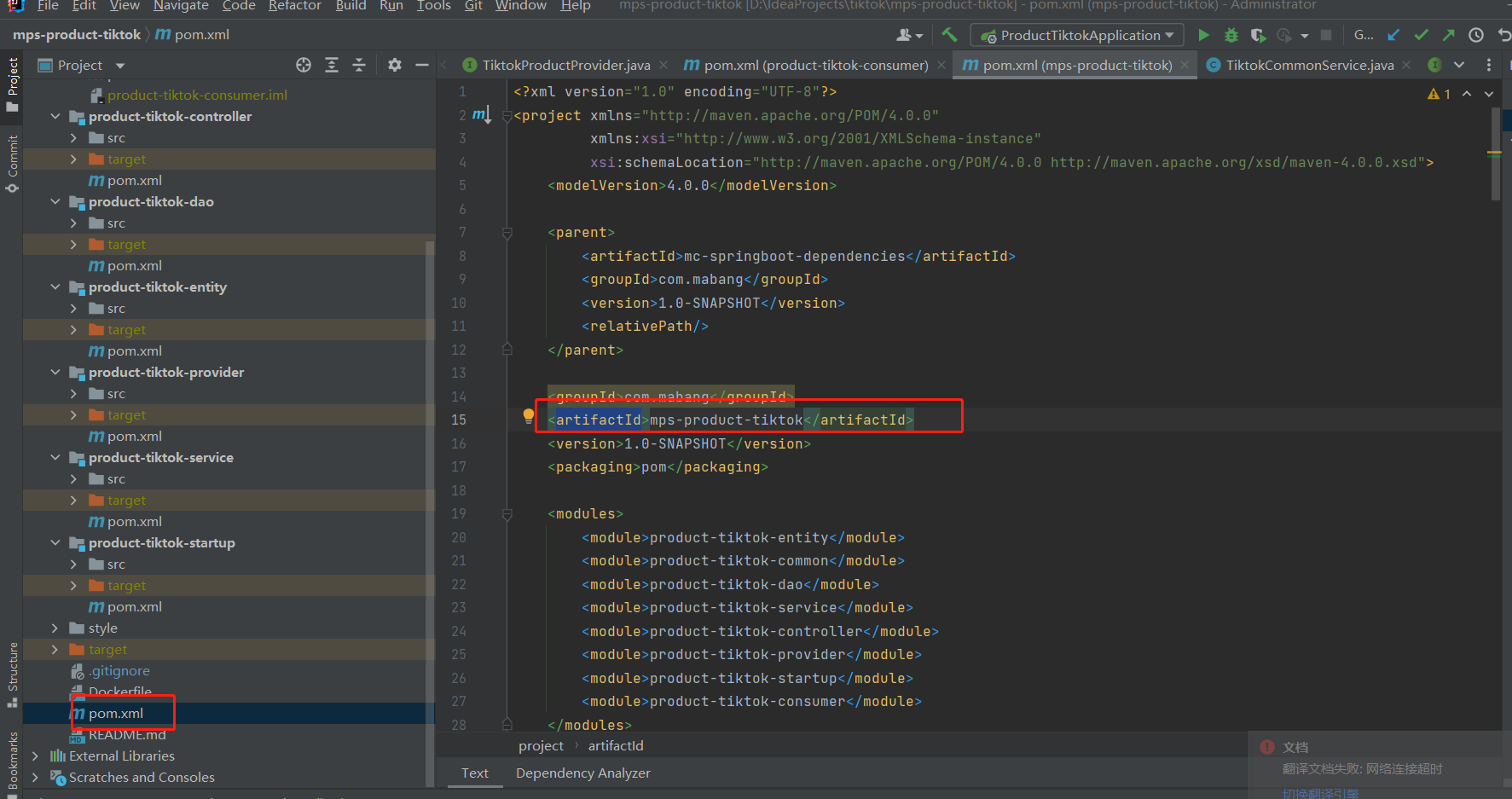Click the Git update project arrow

pos(1393,35)
